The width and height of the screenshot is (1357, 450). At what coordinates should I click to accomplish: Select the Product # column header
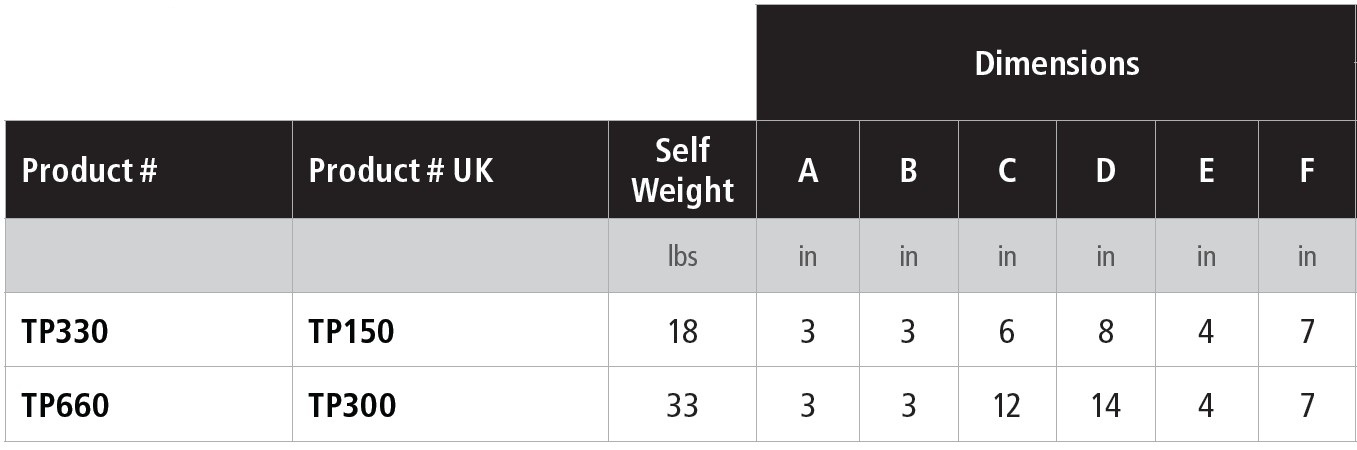click(90, 171)
